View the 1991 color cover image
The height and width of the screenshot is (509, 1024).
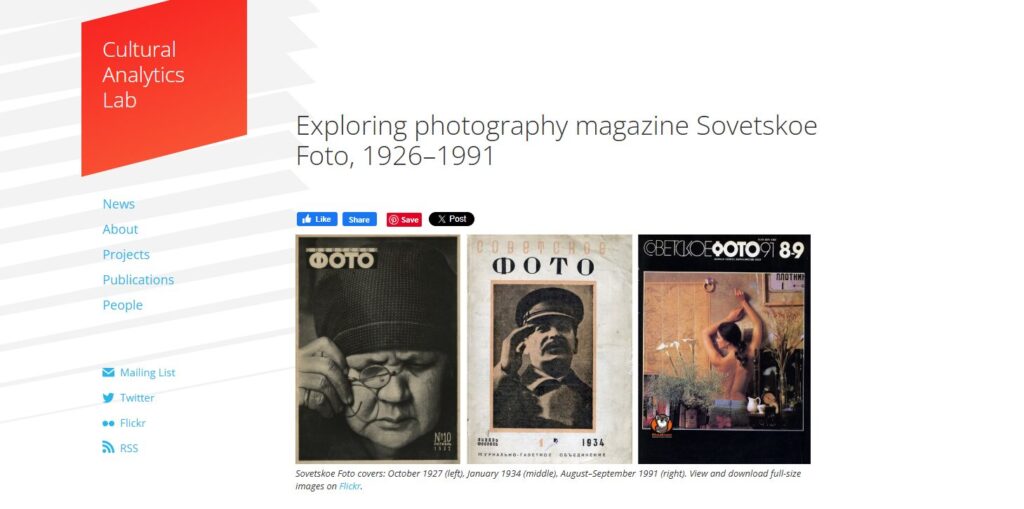click(724, 349)
